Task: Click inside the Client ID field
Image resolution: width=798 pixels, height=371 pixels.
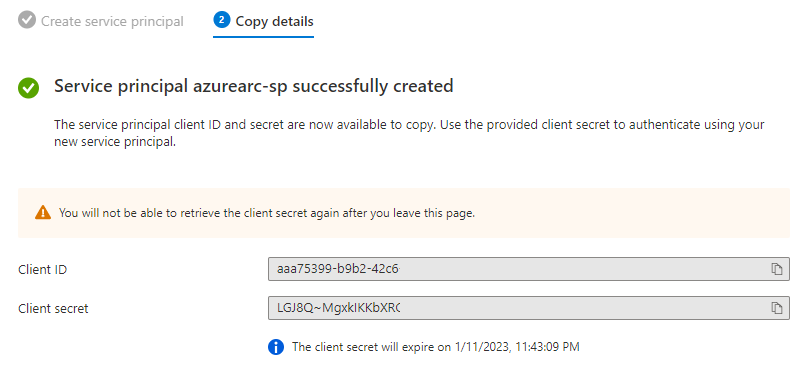Action: pyautogui.click(x=529, y=269)
